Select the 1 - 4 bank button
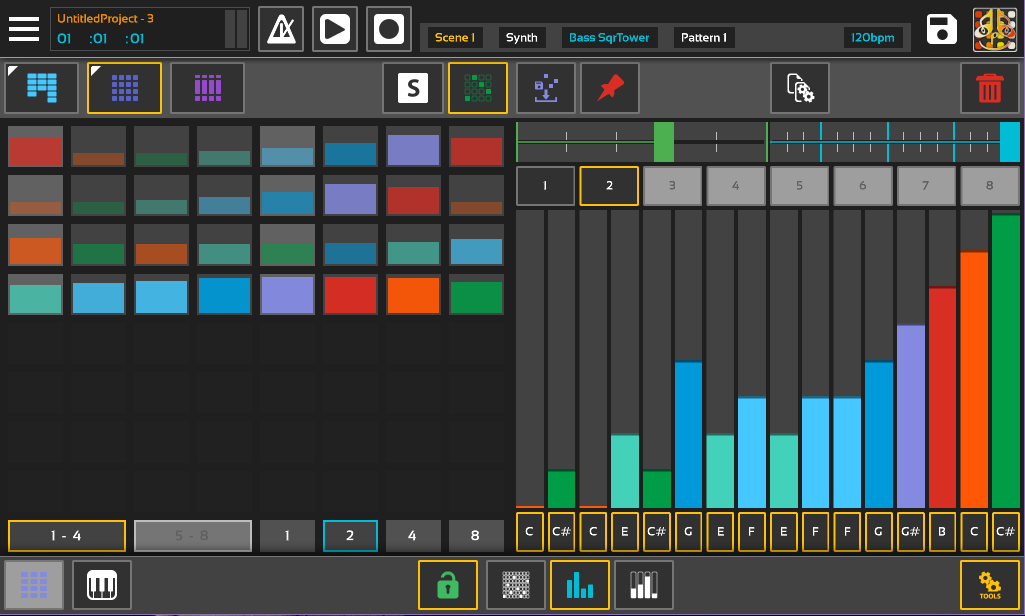Screen dimensions: 1025x616 pyautogui.click(x=67, y=536)
